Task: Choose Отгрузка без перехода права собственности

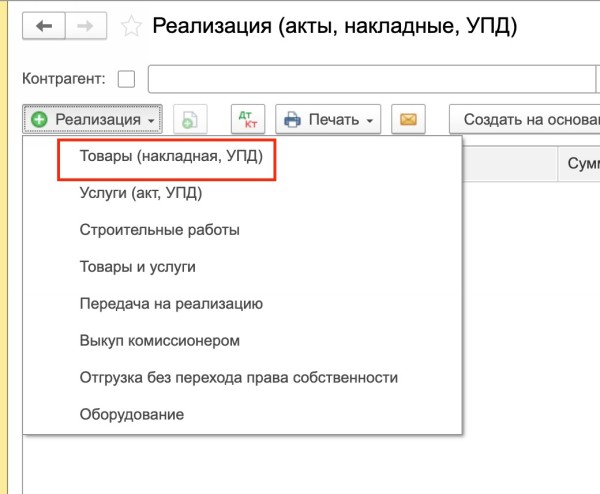Action: pos(238,377)
